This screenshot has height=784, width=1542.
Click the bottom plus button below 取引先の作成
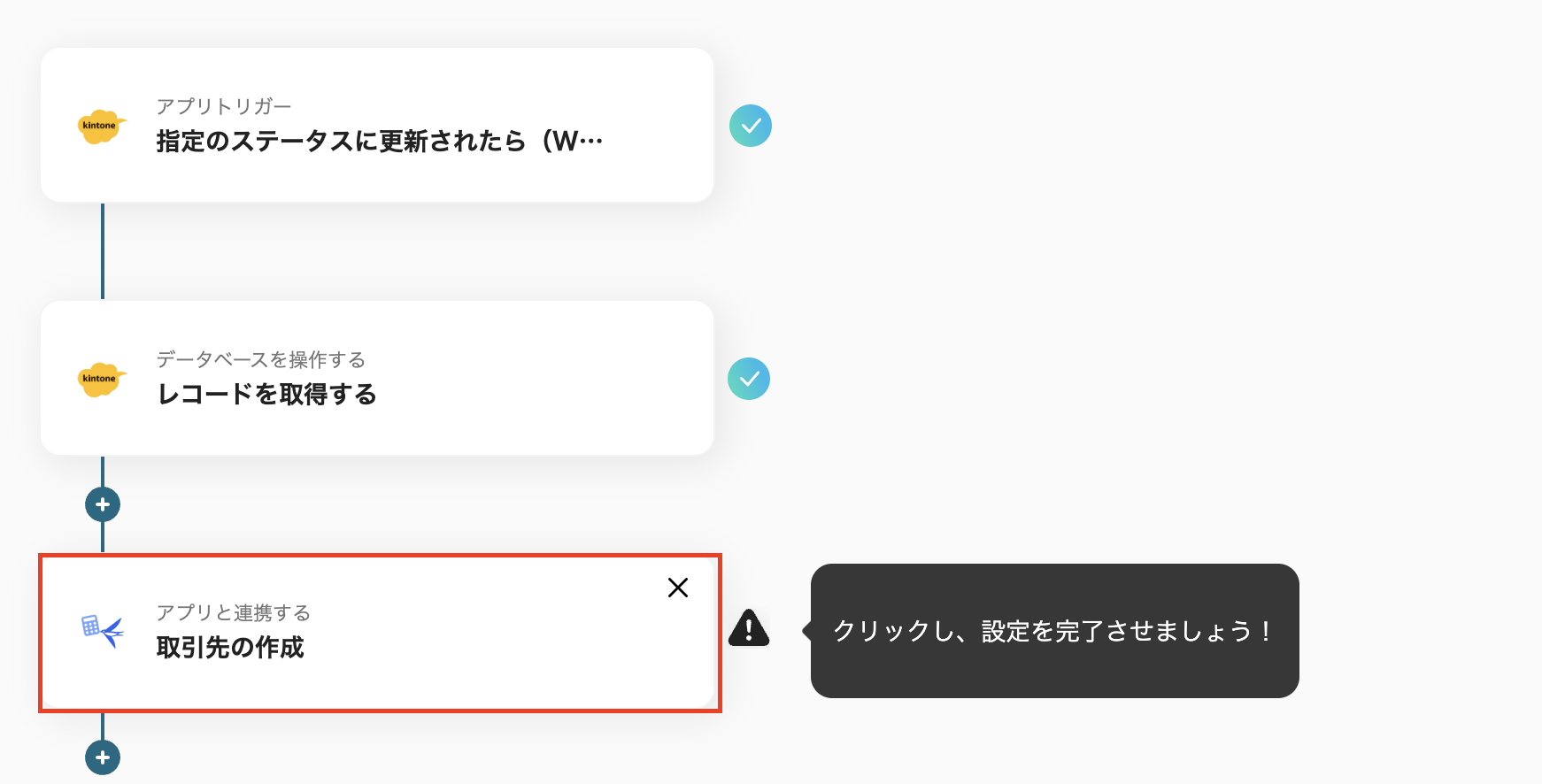coord(103,757)
